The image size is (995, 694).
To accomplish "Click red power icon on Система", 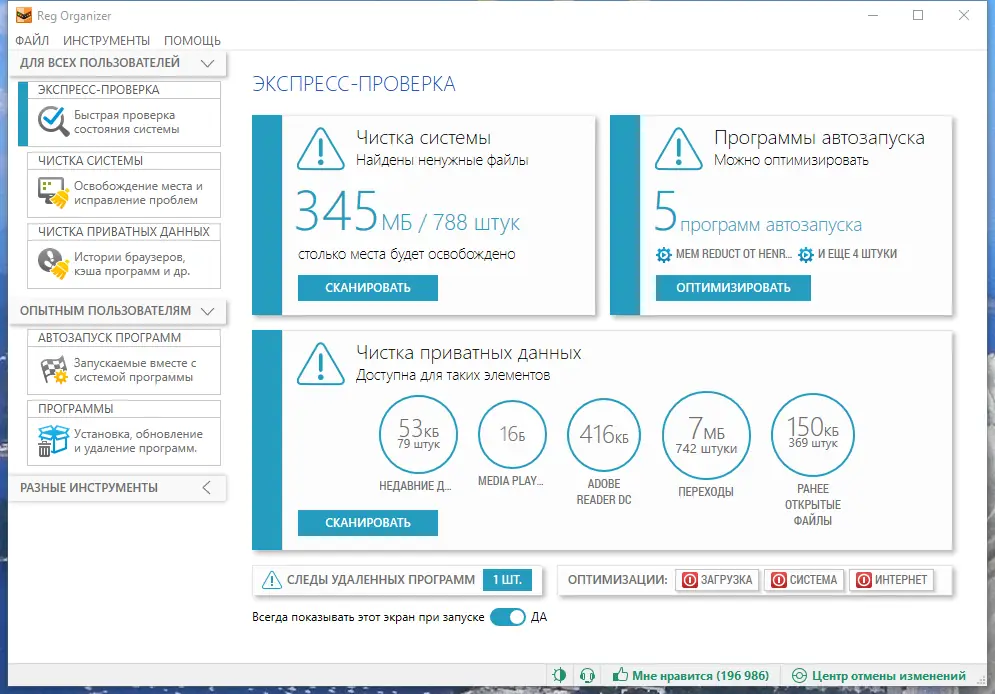I will (x=779, y=580).
